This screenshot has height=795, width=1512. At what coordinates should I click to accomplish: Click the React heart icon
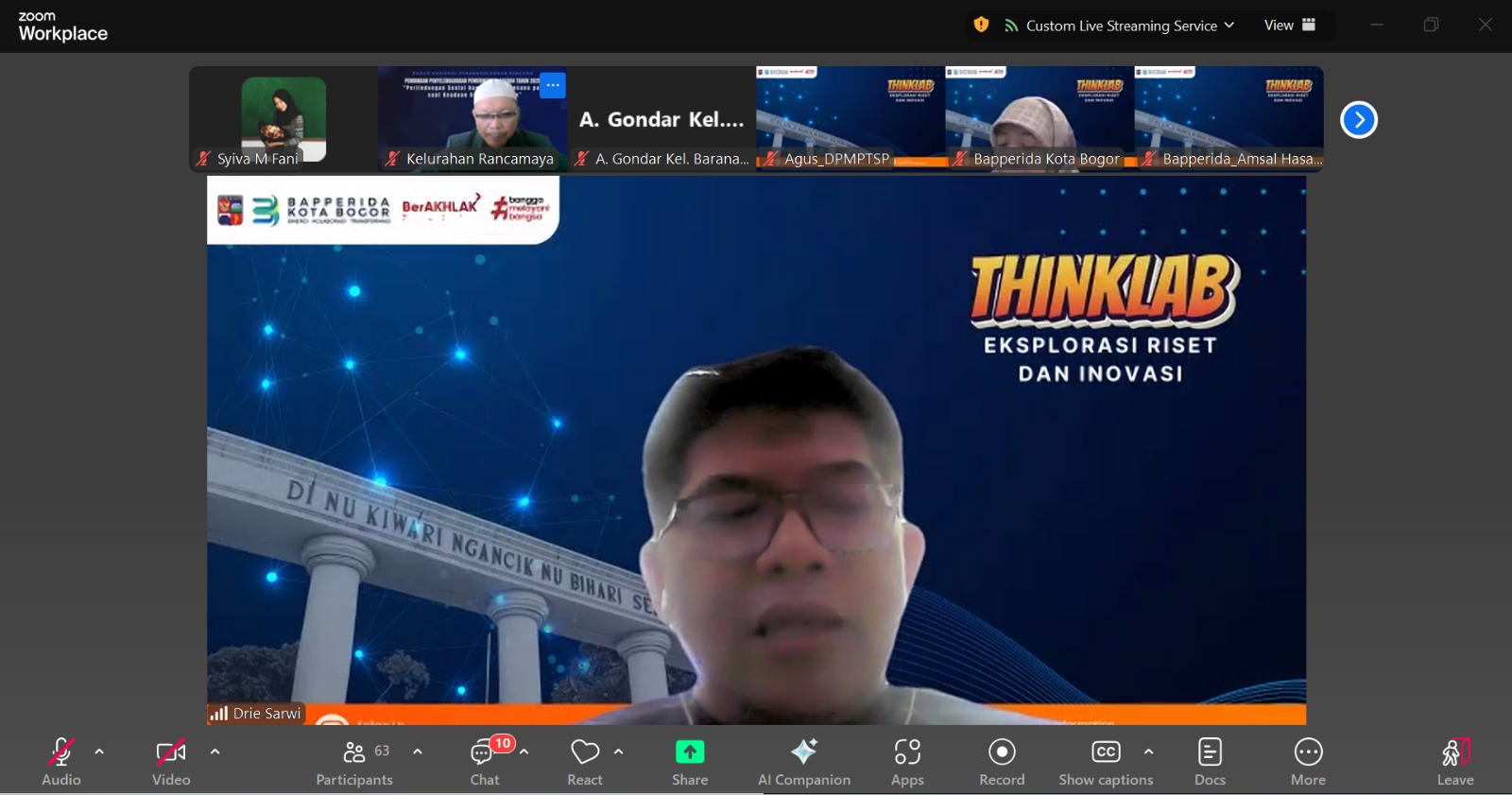(585, 761)
